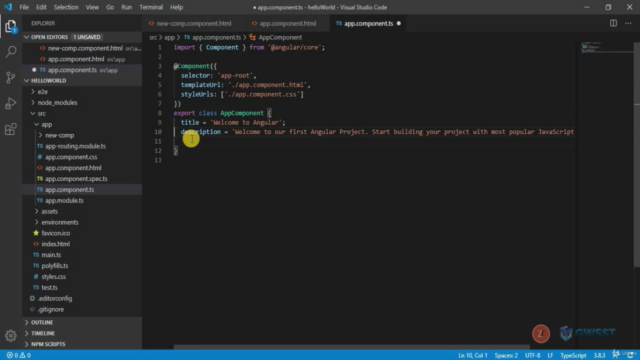Open the Search view icon

point(11,52)
